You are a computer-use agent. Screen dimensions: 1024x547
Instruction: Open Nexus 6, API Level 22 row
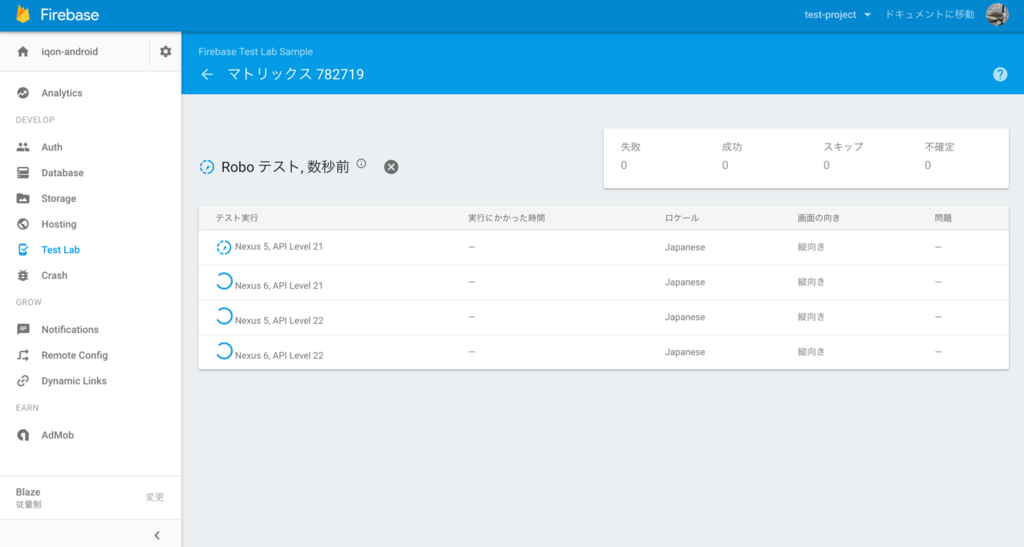(x=603, y=352)
